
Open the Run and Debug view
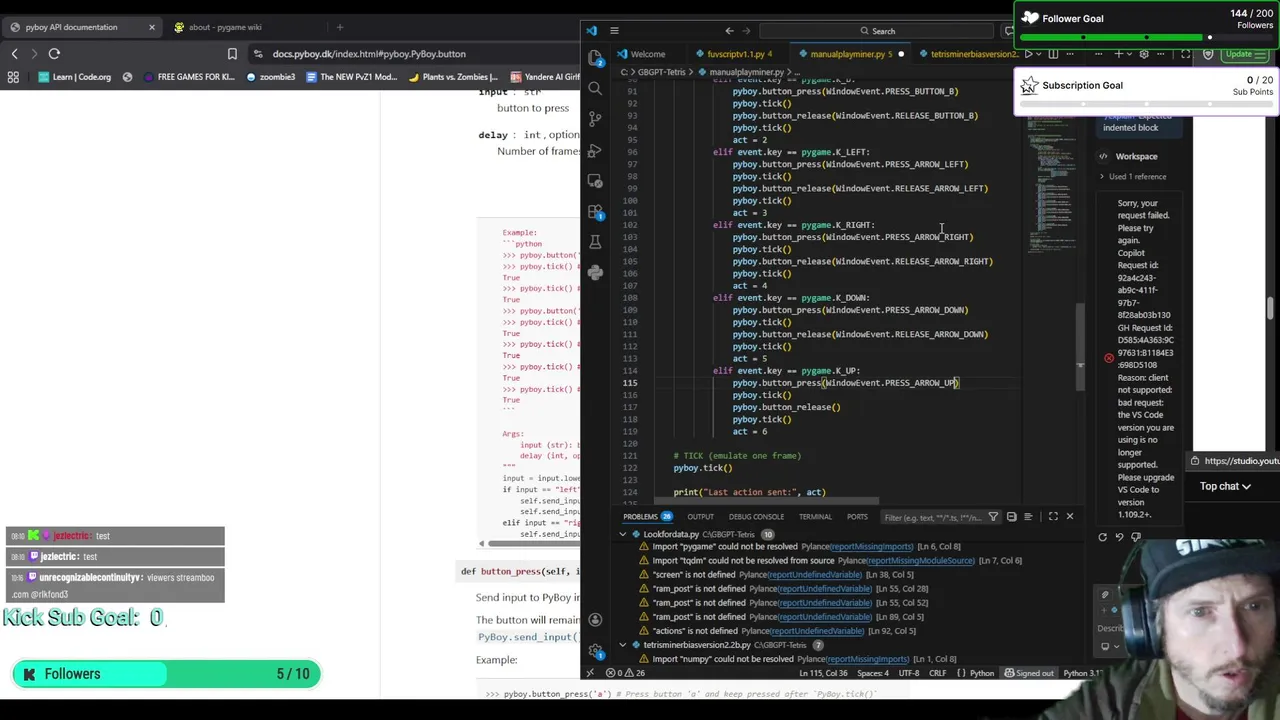(595, 150)
